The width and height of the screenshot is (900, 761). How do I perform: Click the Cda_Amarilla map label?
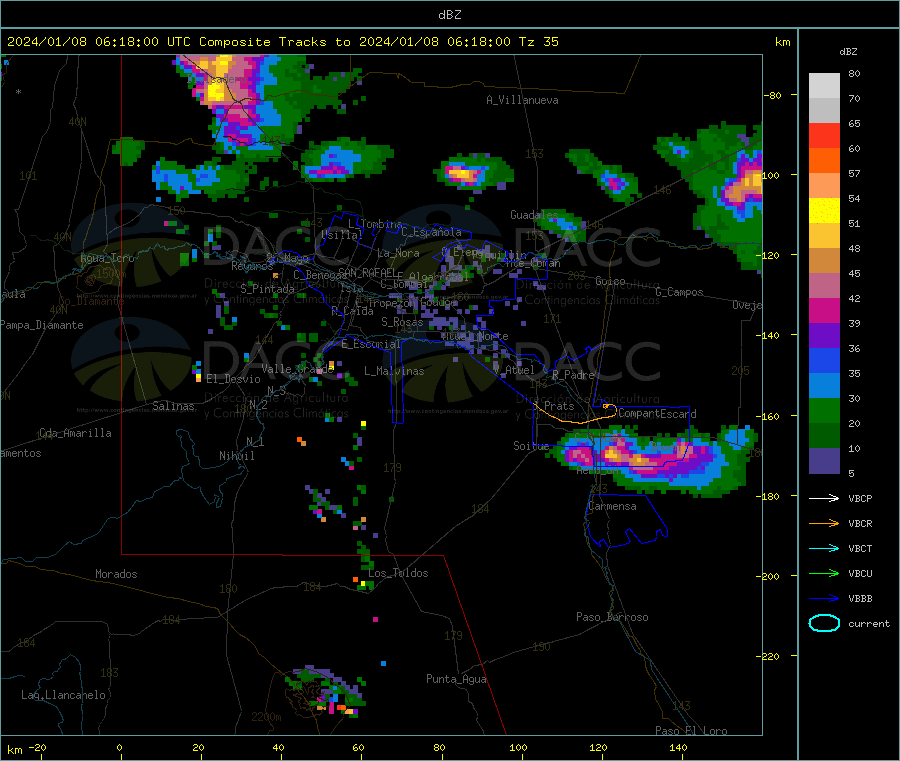pos(75,433)
